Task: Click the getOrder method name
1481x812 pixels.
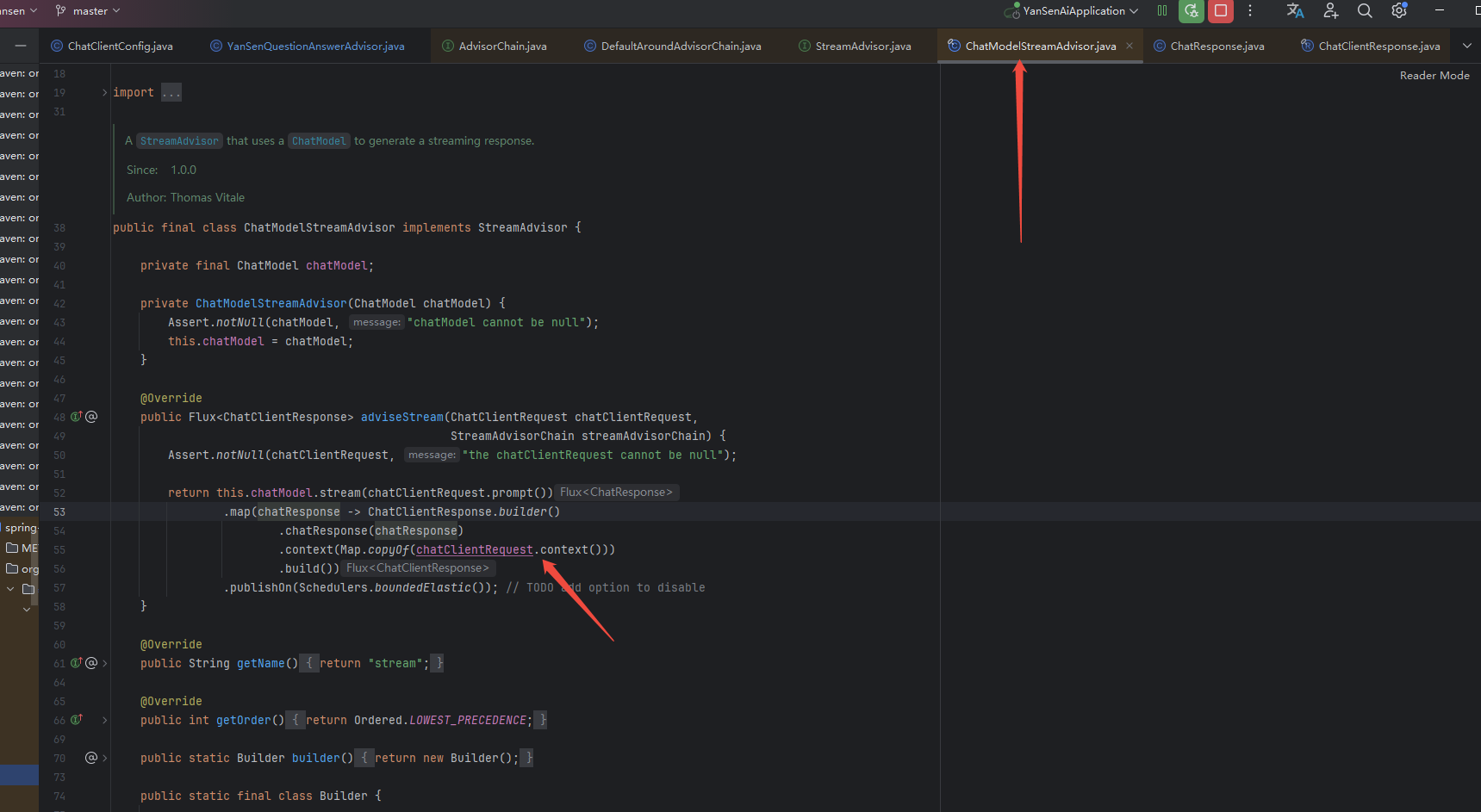Action: point(244,721)
